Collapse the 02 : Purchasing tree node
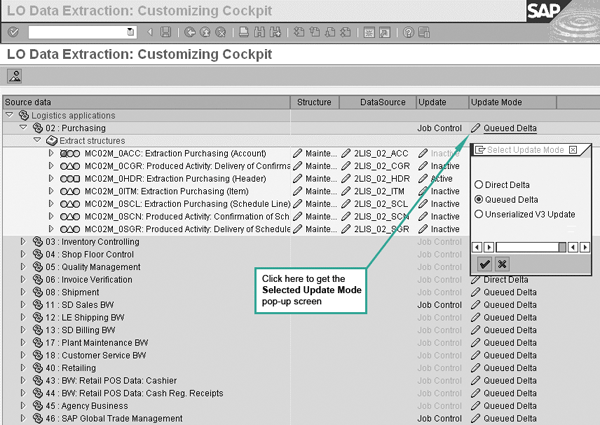The height and width of the screenshot is (425, 600). 23,128
